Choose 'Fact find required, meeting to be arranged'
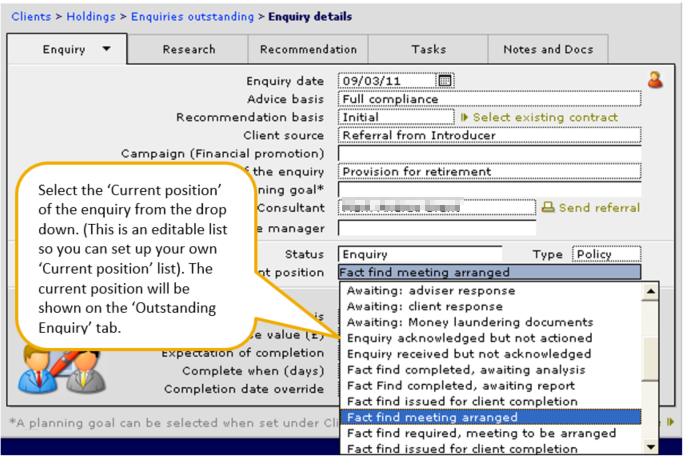Screen dimensions: 688x457 tap(491, 433)
